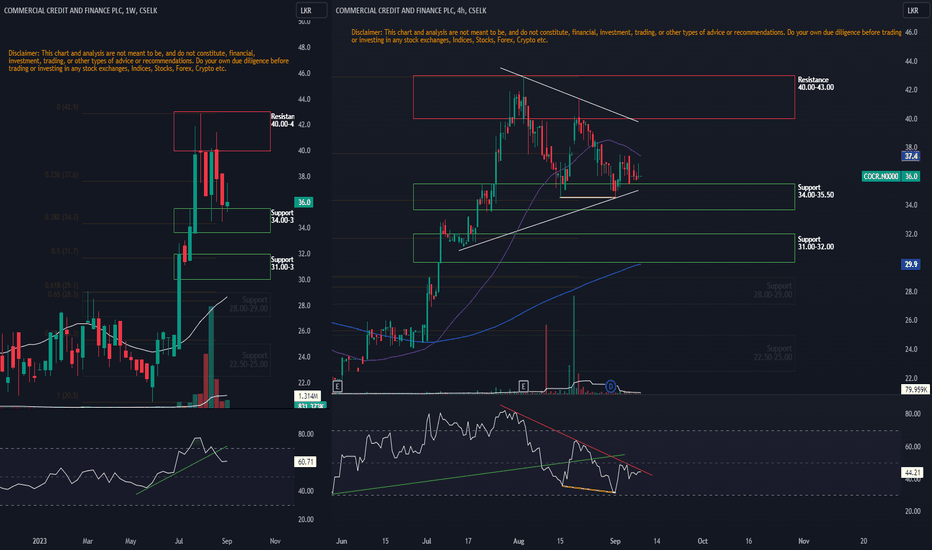Image resolution: width=932 pixels, height=550 pixels.
Task: Click the 36.0 price tag on the weekly chart
Action: pyautogui.click(x=304, y=202)
